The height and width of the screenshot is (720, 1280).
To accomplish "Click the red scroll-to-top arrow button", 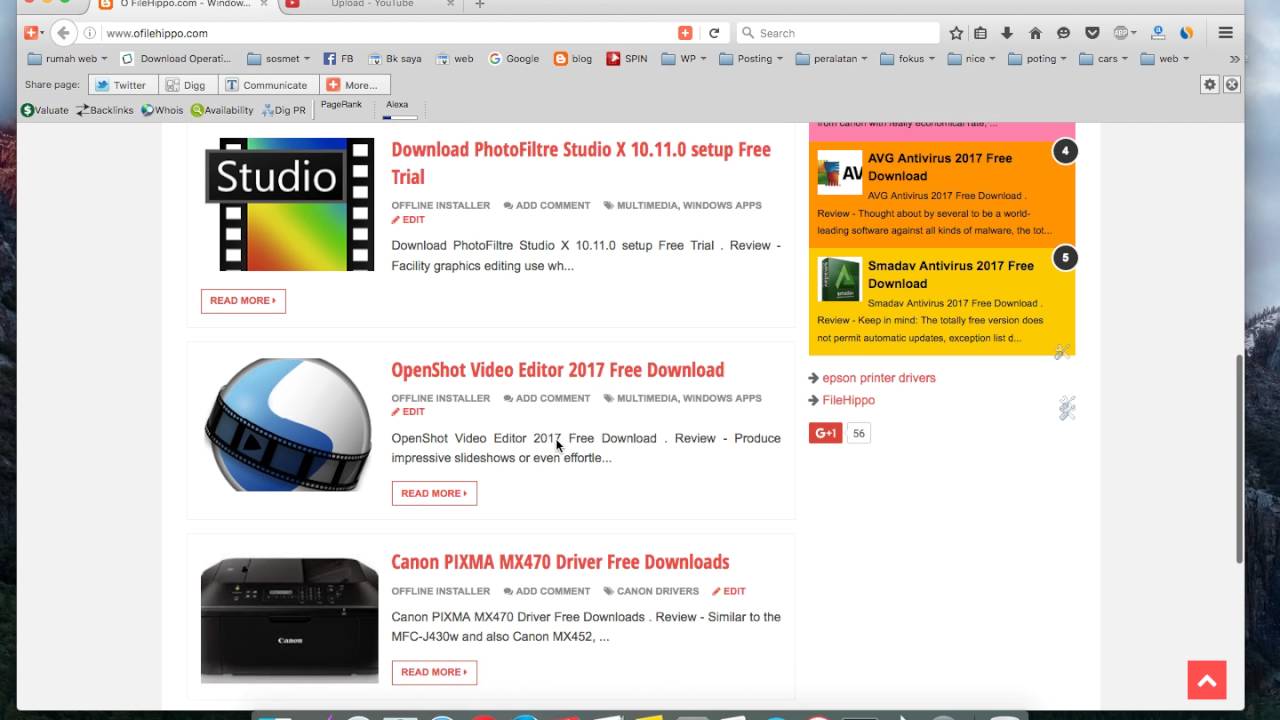I will 1207,680.
